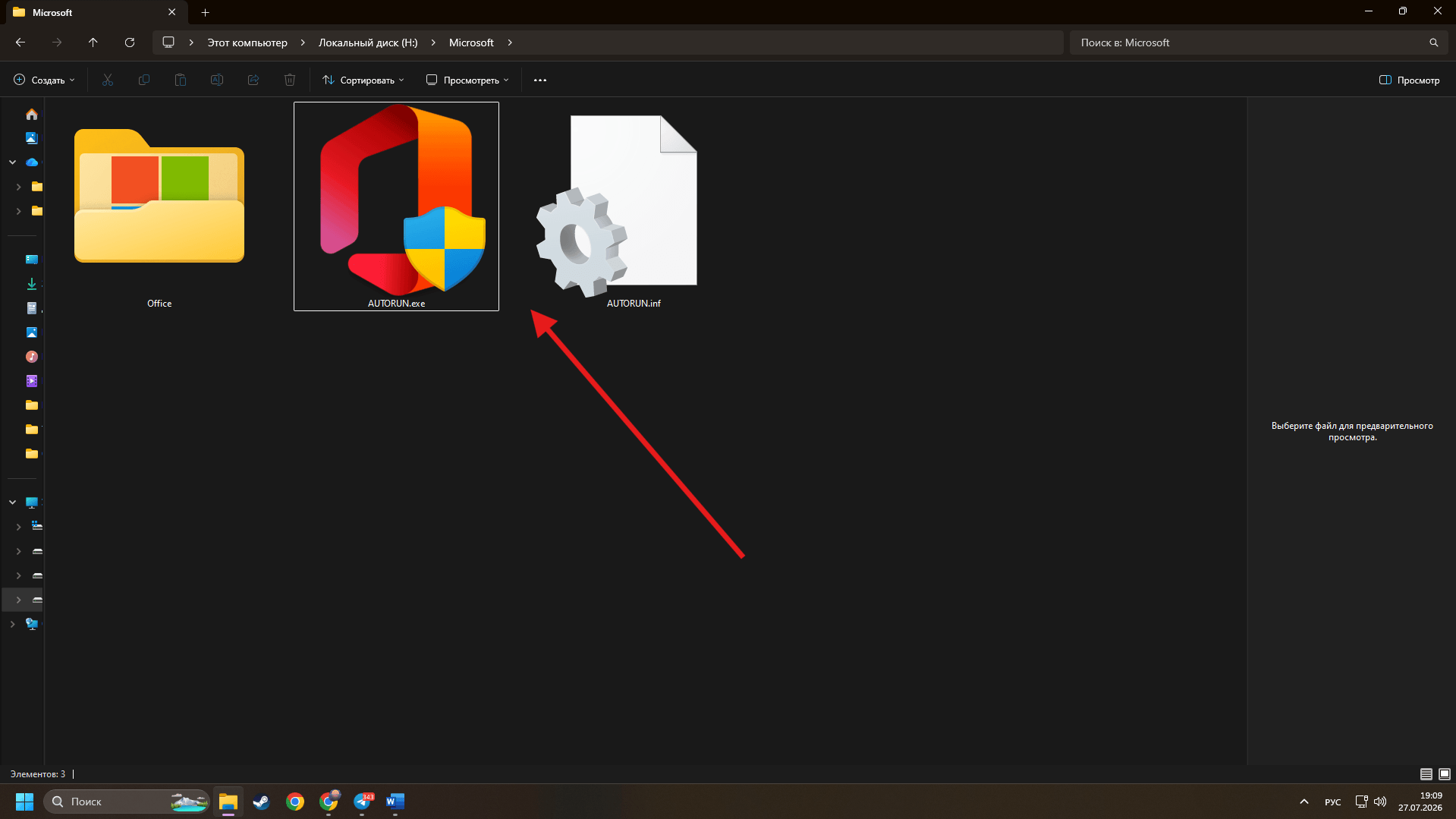
Task: Refresh the current folder view
Action: [130, 43]
